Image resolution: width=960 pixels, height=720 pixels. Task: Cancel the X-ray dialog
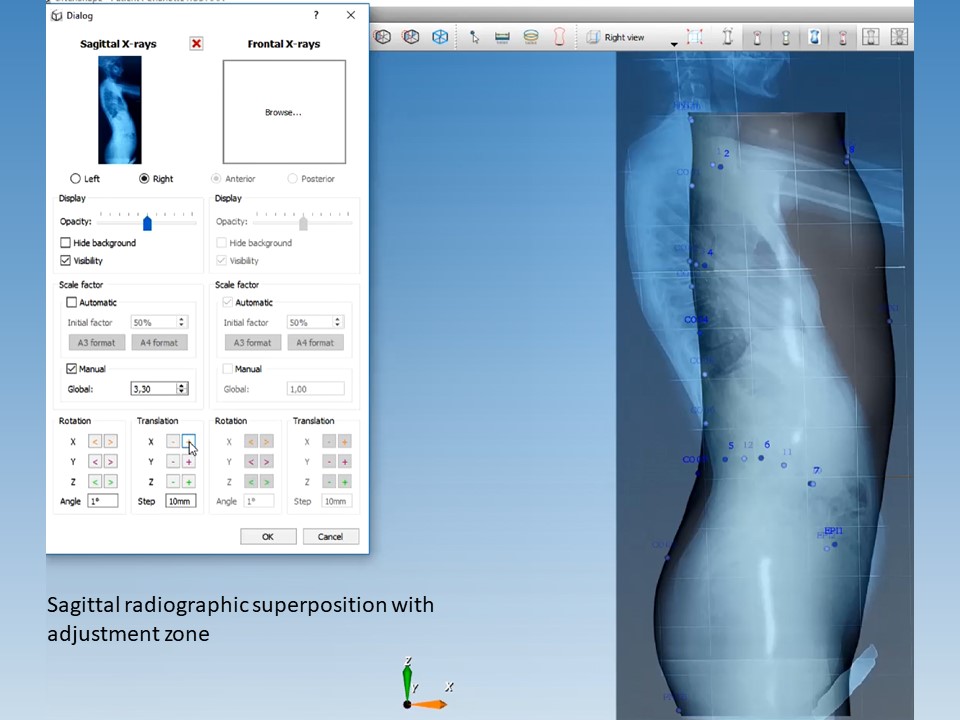point(331,536)
